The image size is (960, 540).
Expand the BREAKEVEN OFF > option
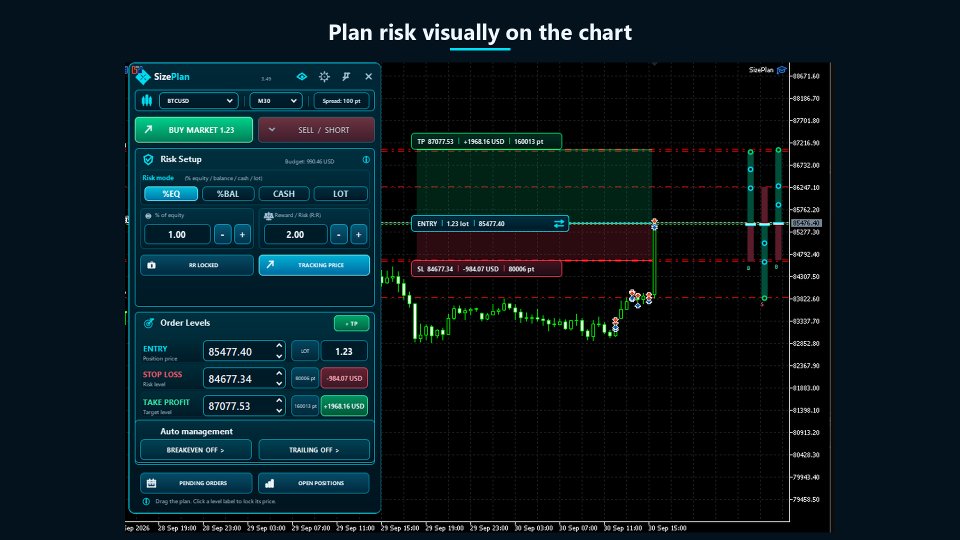pos(195,450)
